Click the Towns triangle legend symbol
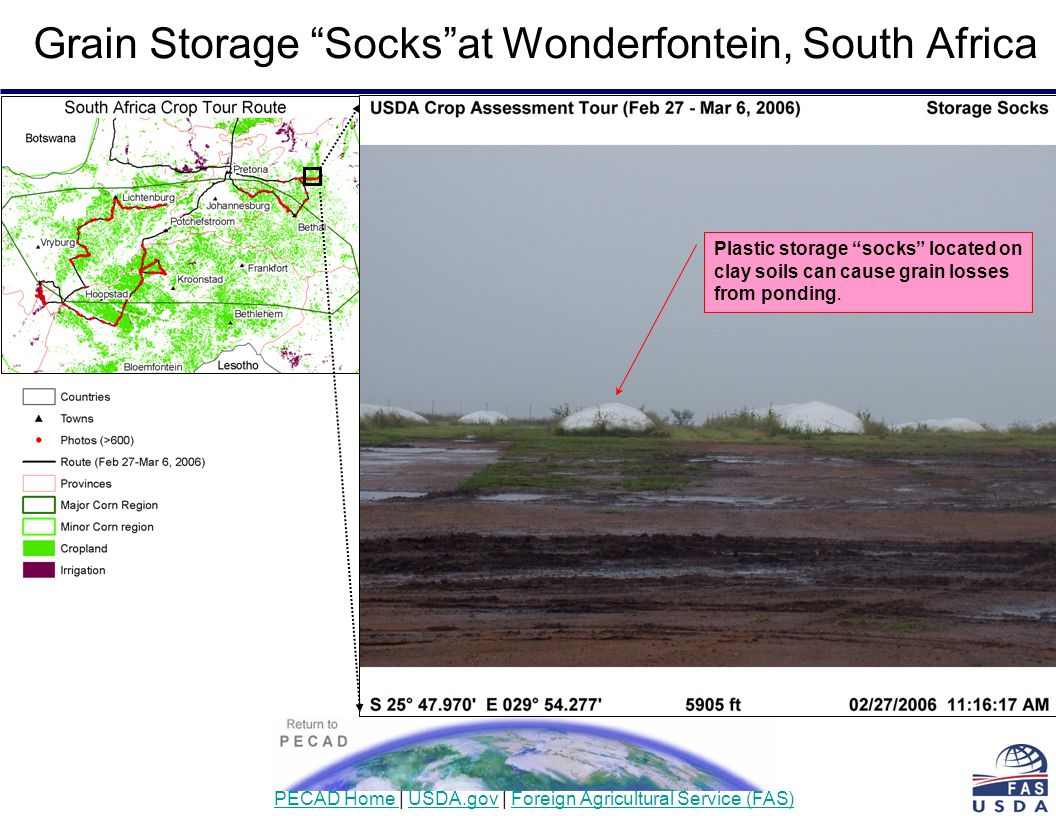This screenshot has height=816, width=1056. (x=38, y=418)
